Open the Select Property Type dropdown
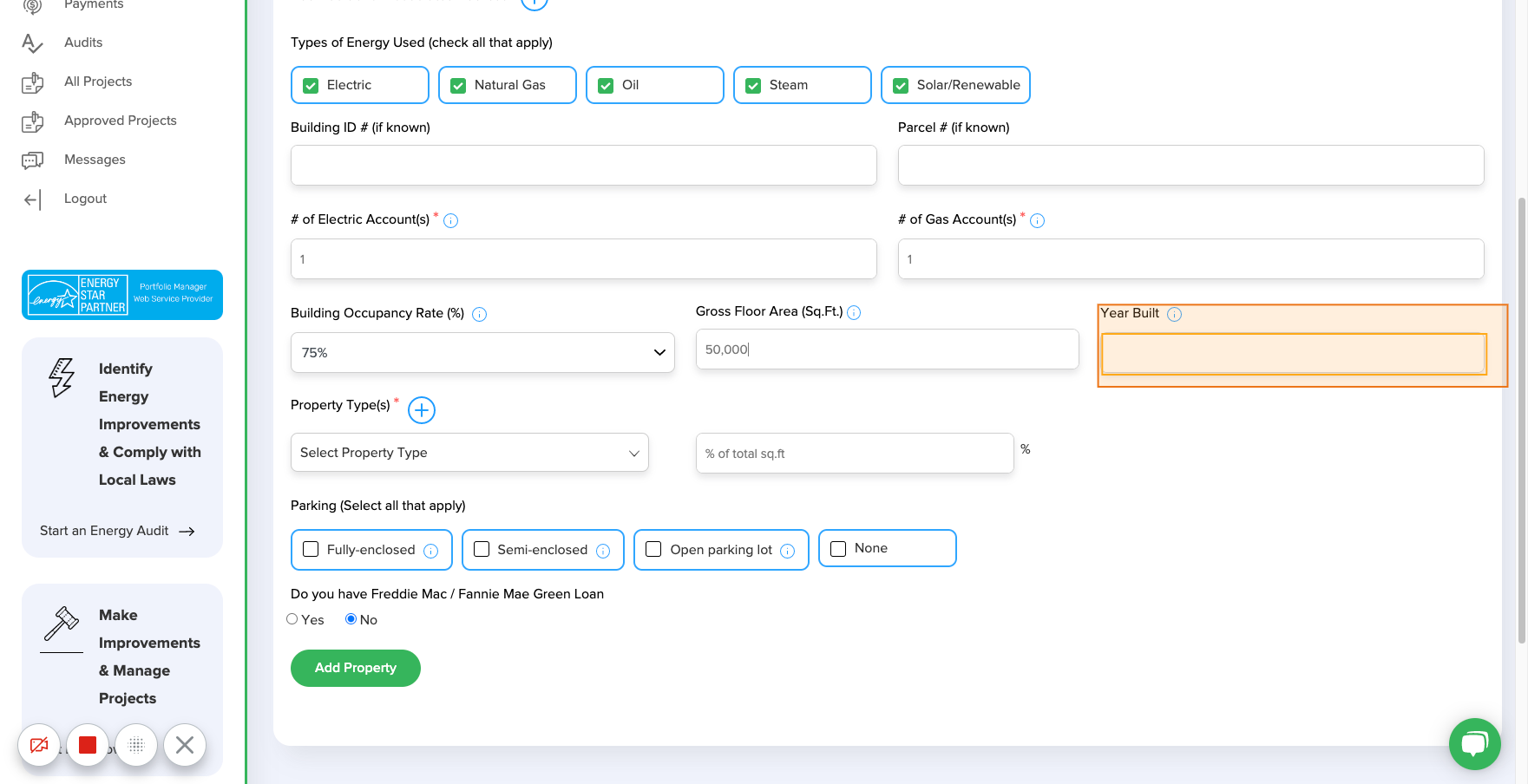The image size is (1528, 784). click(x=469, y=453)
